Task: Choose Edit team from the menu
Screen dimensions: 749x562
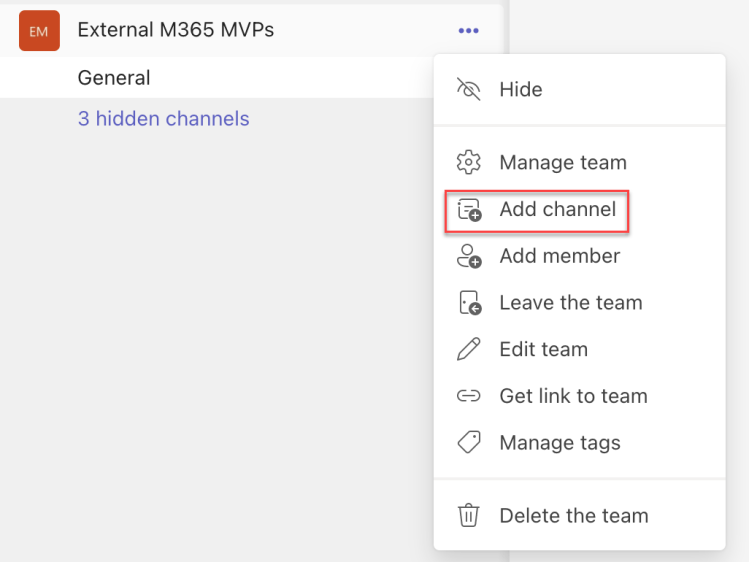Action: (x=579, y=349)
